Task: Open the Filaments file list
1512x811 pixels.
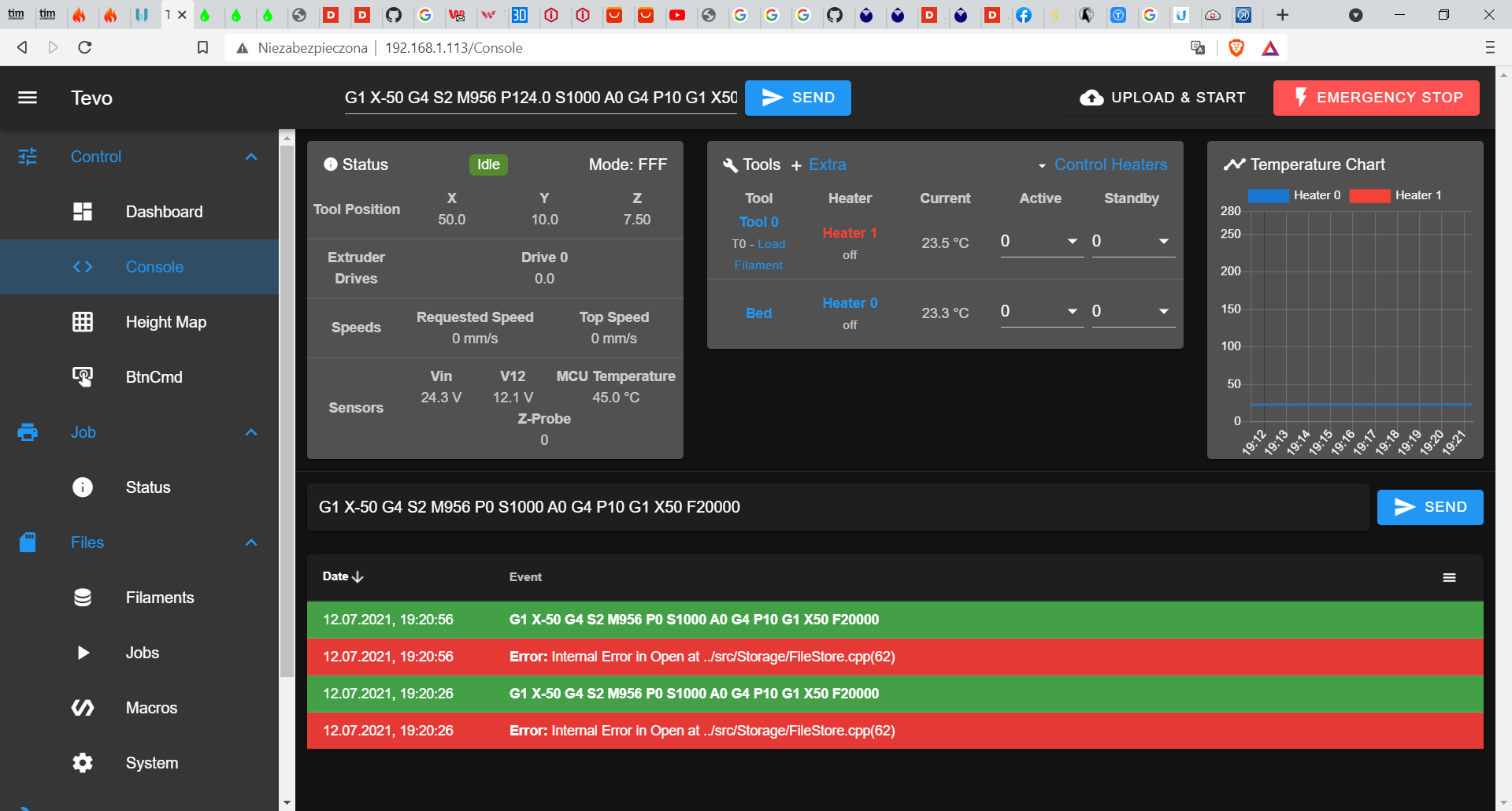Action: 139,598
